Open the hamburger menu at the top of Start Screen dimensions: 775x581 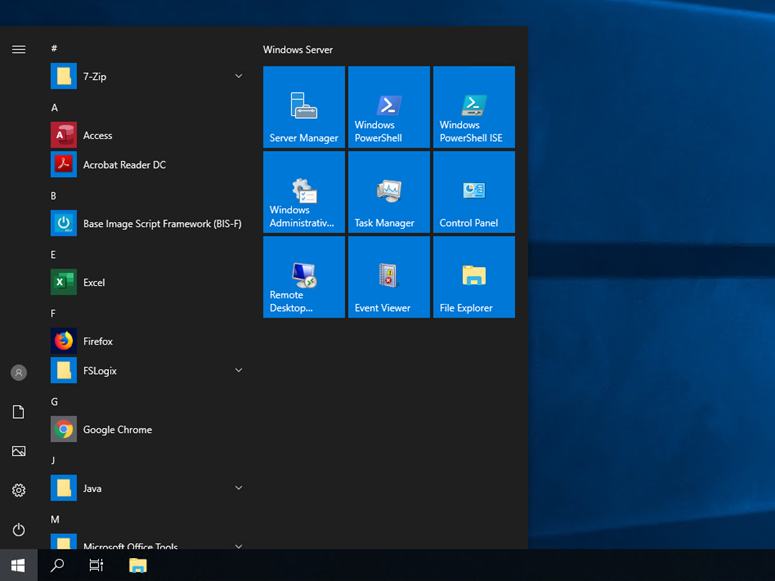(19, 49)
